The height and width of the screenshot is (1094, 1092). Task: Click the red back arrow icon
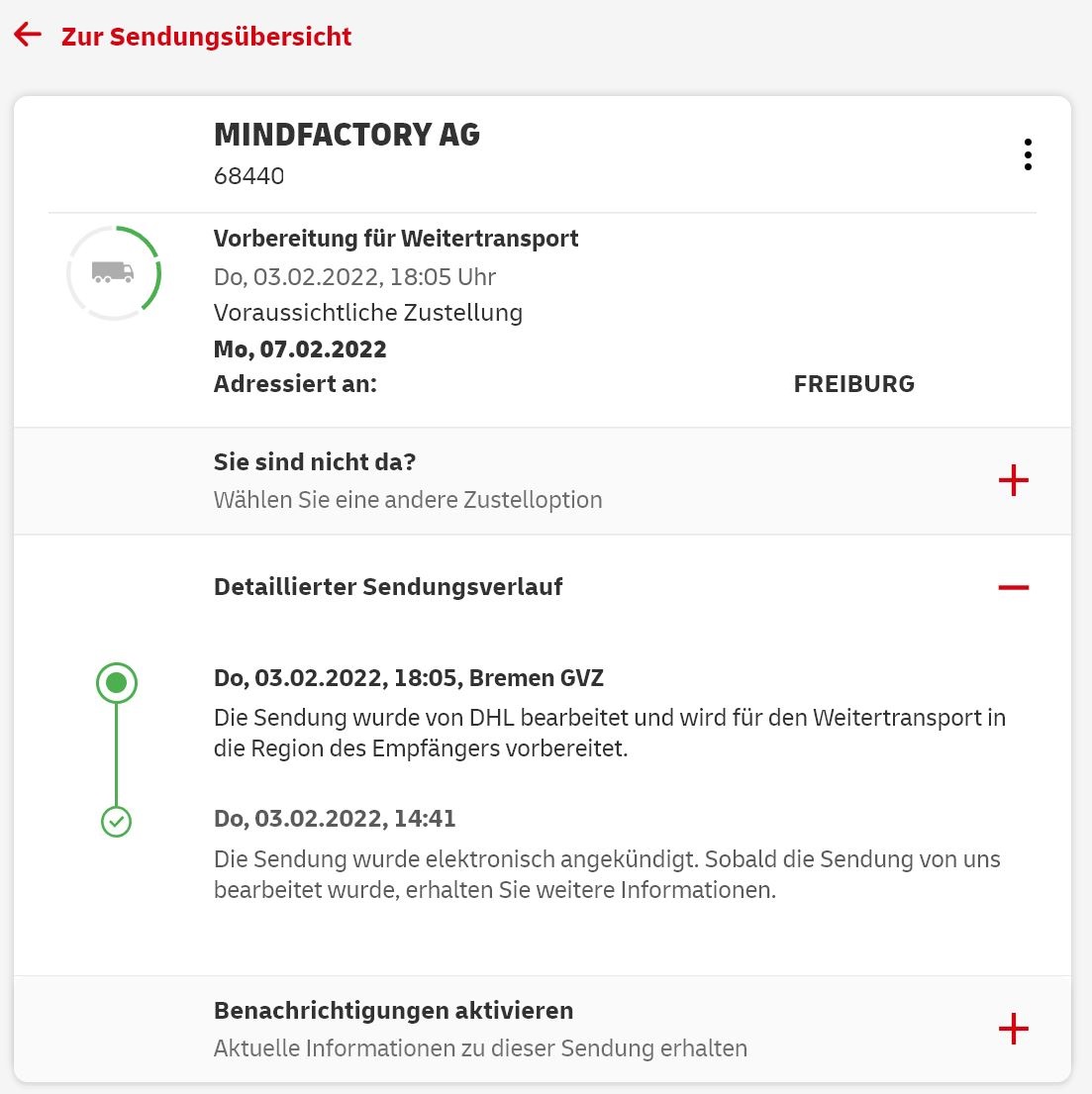[28, 35]
